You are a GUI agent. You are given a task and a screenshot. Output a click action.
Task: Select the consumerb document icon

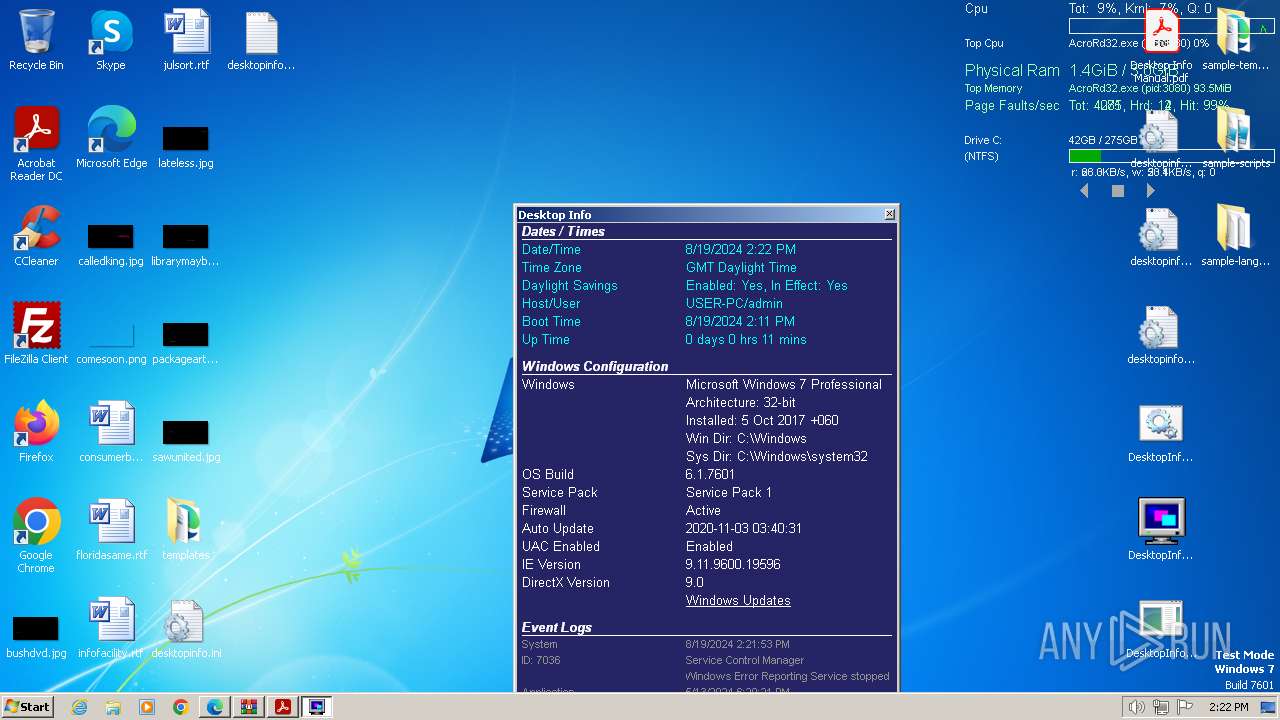click(111, 431)
